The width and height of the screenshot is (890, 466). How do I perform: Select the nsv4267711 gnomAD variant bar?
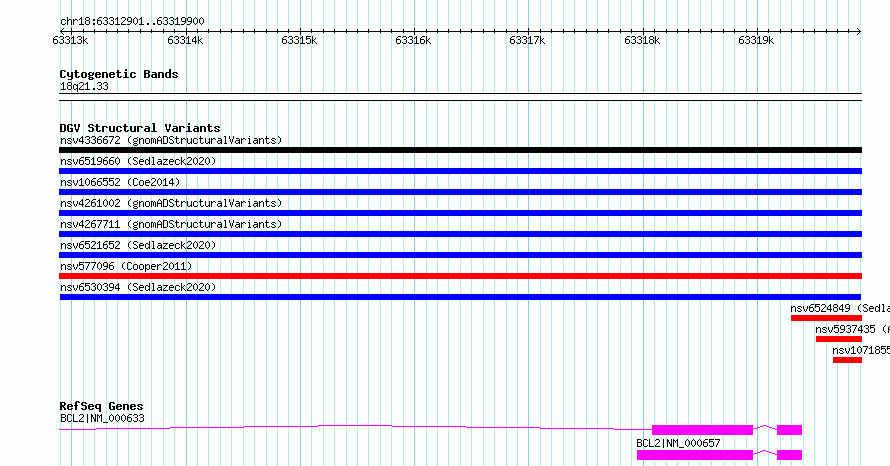(x=460, y=234)
